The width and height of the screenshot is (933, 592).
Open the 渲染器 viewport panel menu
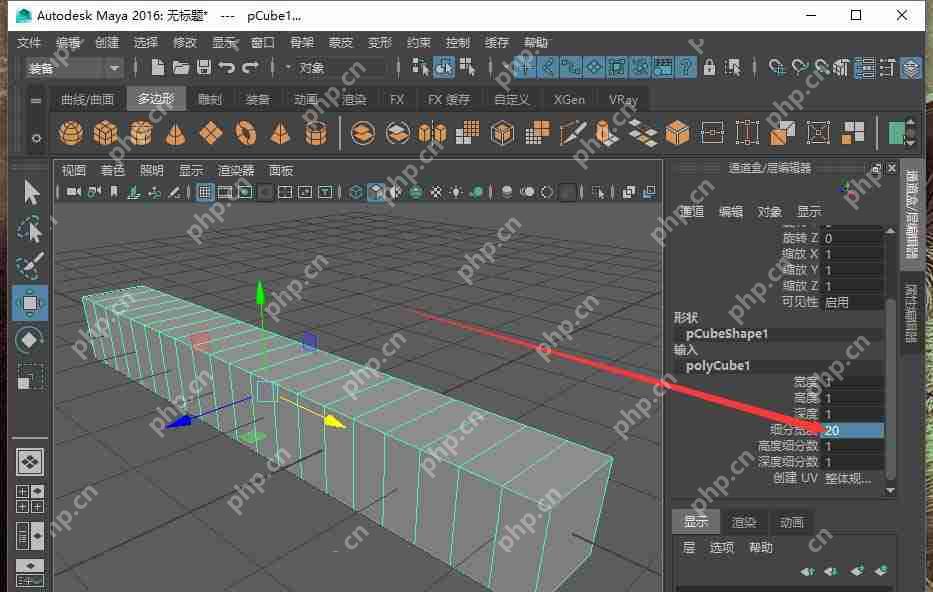pyautogui.click(x=236, y=170)
